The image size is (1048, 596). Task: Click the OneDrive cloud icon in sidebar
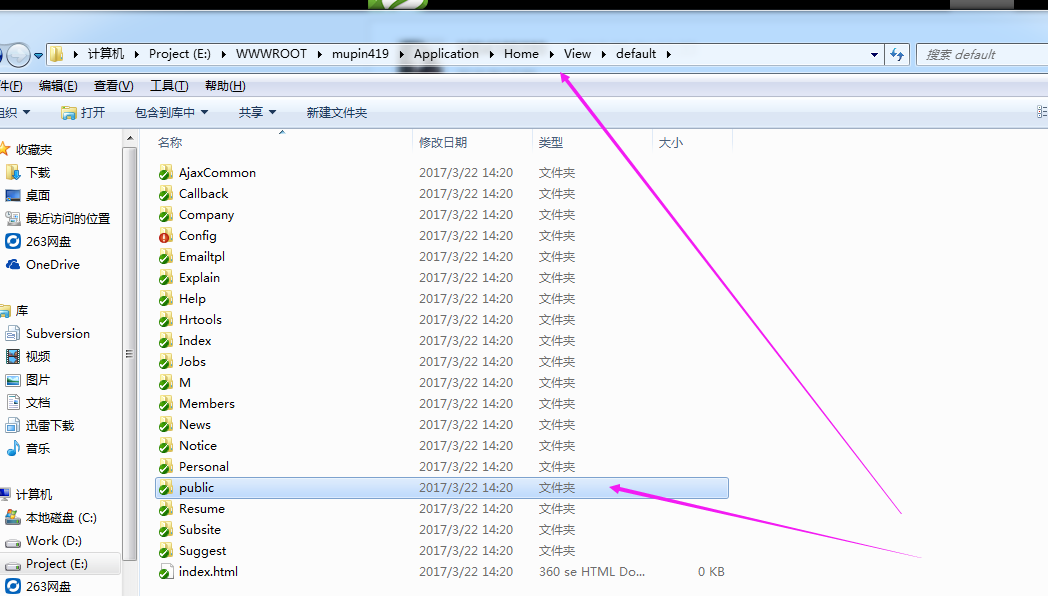click(x=13, y=265)
